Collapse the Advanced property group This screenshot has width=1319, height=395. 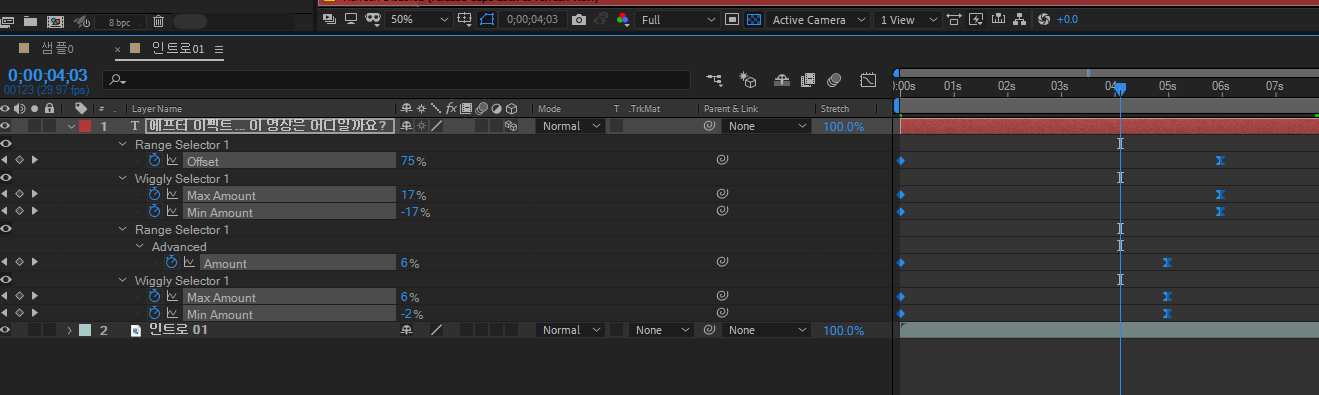(140, 246)
